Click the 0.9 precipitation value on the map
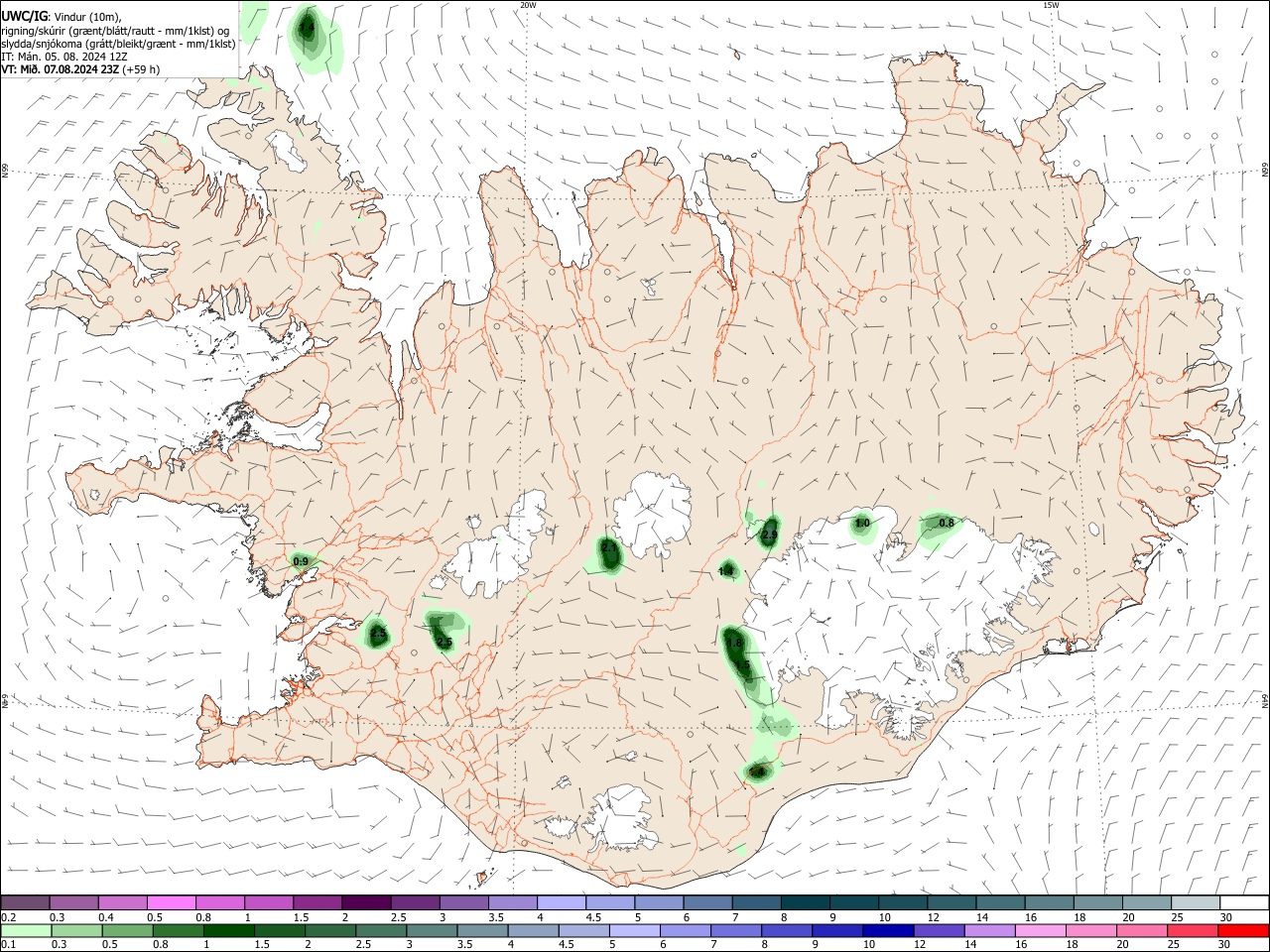The height and width of the screenshot is (952, 1270). tap(301, 561)
